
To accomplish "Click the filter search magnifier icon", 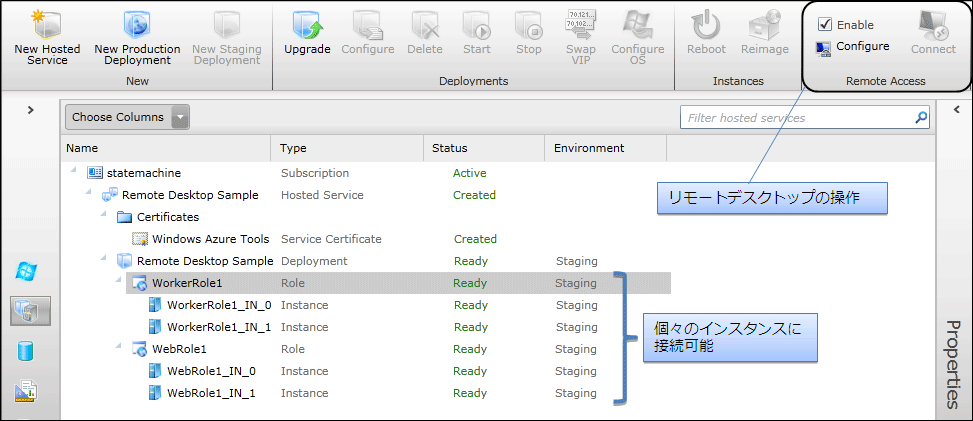I will pos(921,117).
